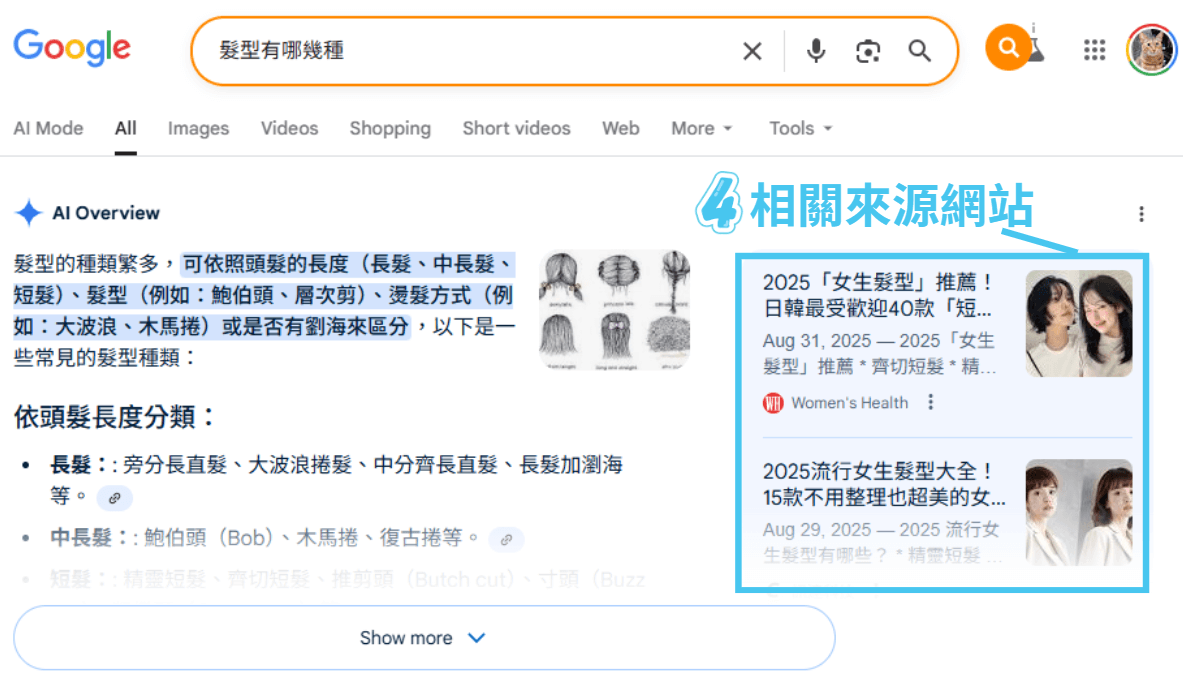
Task: Start voice search with microphone icon
Action: (x=816, y=51)
